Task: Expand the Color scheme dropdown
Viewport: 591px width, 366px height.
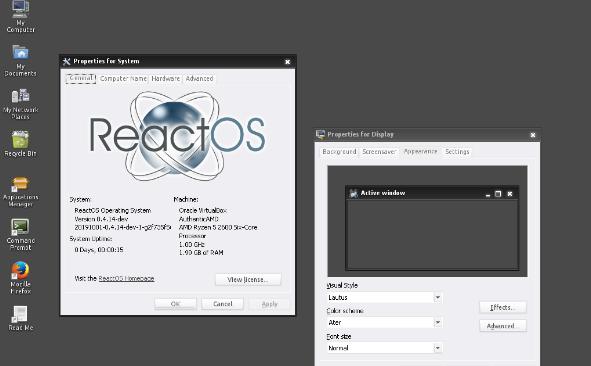Action: pyautogui.click(x=438, y=323)
